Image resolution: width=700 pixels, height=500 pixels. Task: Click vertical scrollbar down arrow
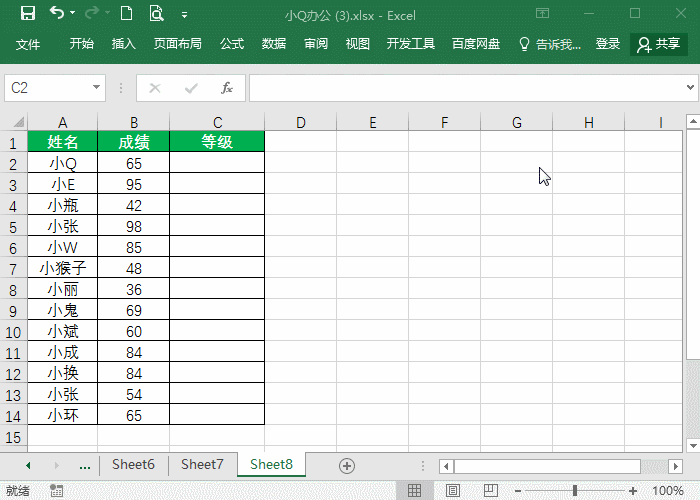coord(693,446)
